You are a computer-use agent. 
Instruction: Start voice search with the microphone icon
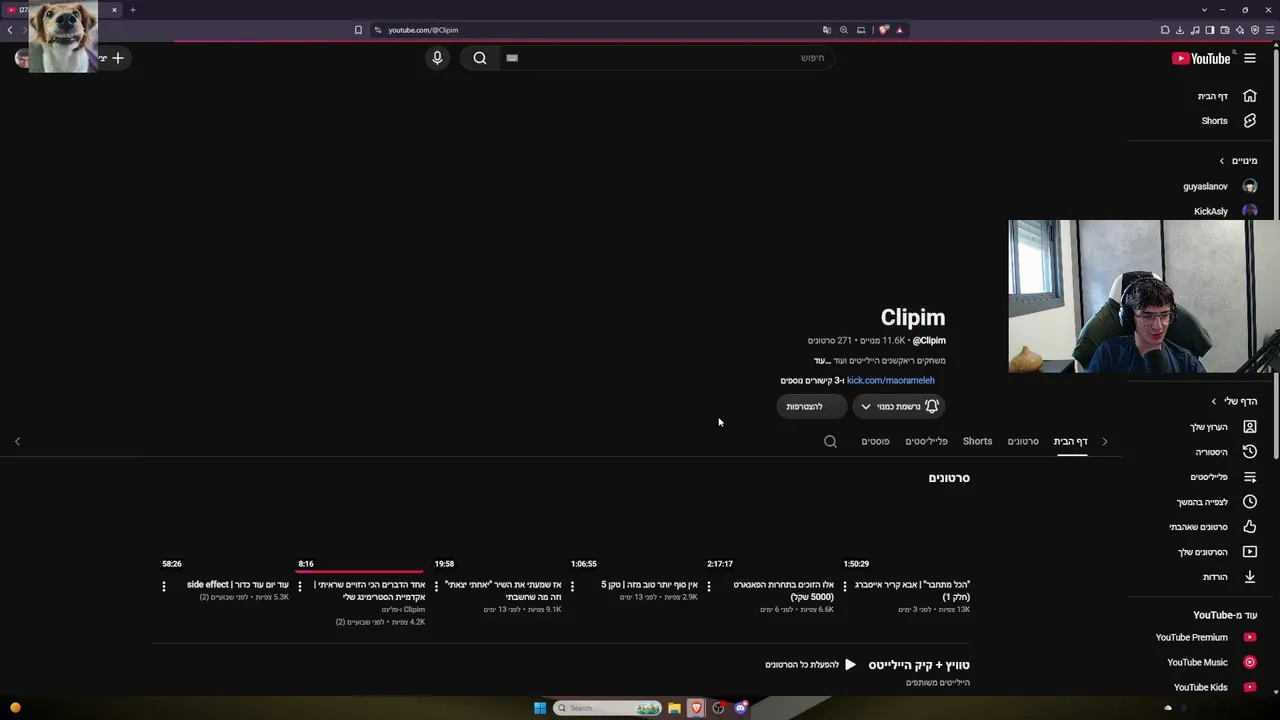pos(437,58)
